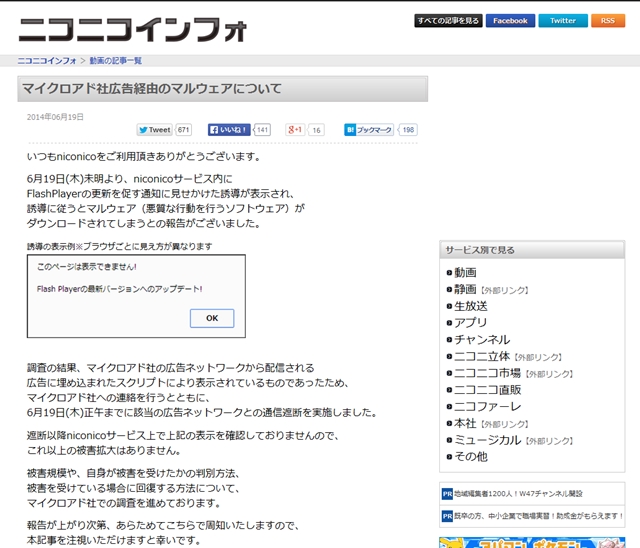Click the Google plus count 16

(x=316, y=130)
